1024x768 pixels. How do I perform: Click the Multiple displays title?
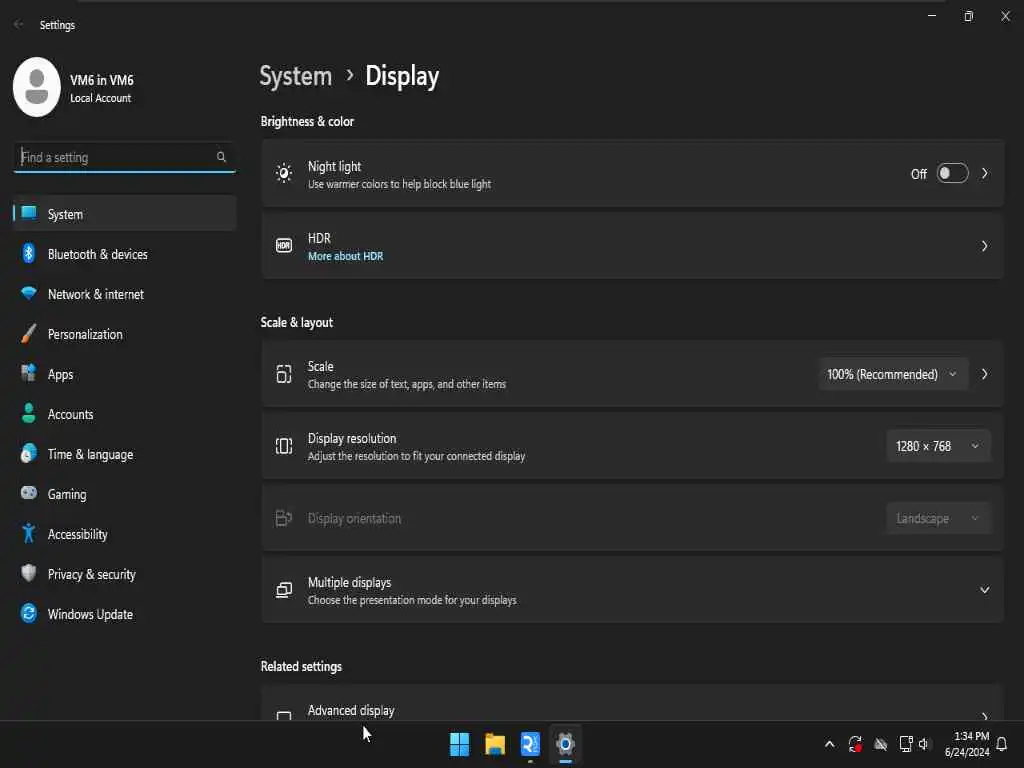[349, 582]
